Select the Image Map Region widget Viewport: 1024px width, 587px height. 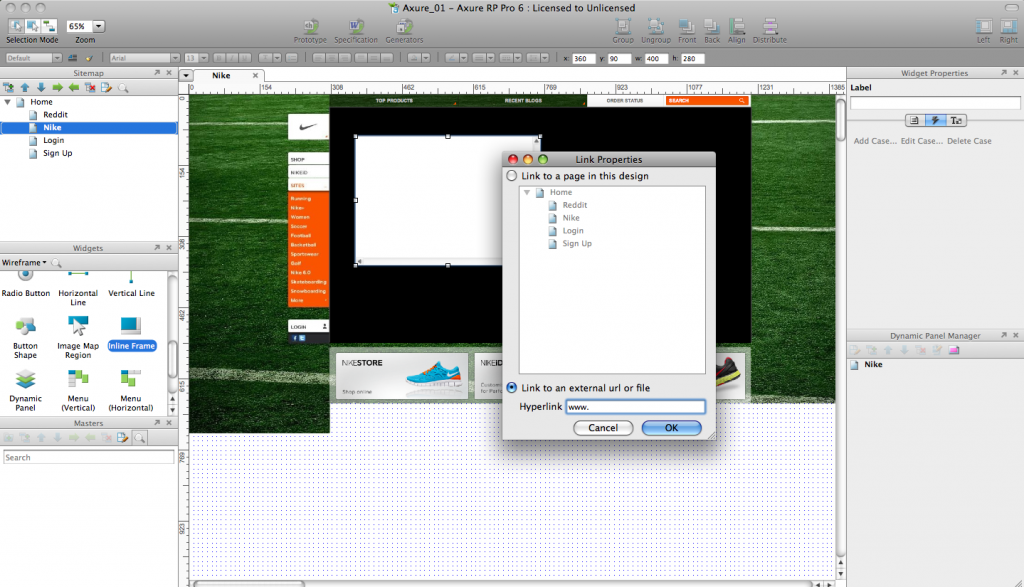(x=78, y=338)
